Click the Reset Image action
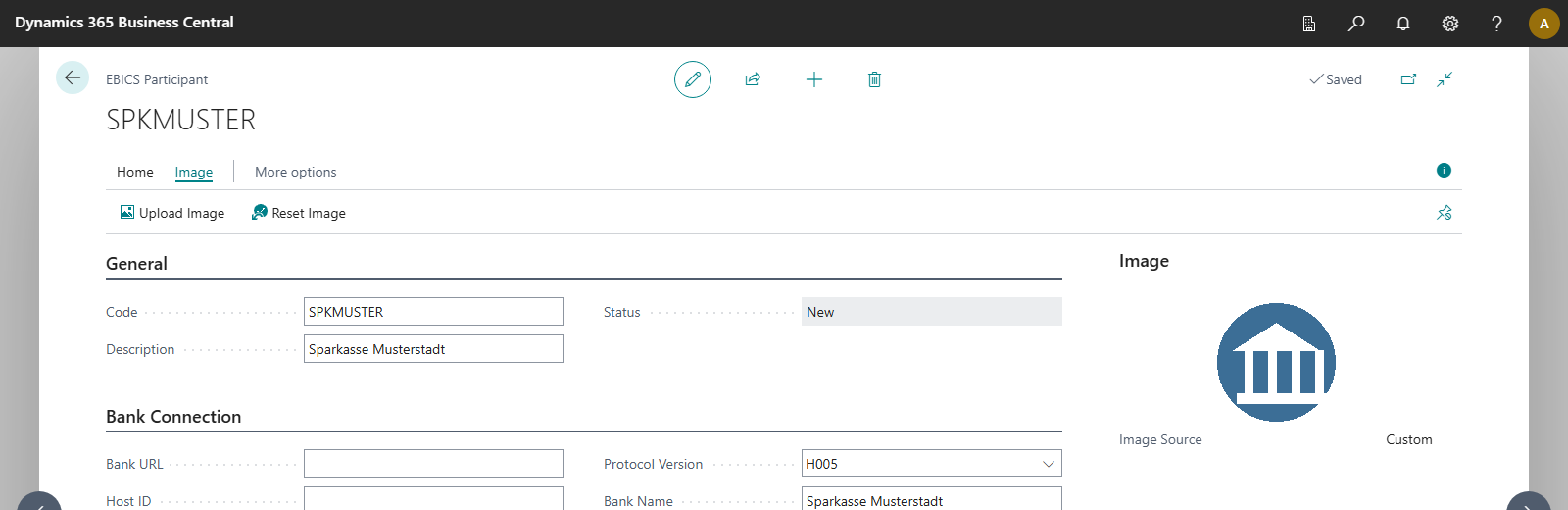Viewport: 1568px width, 510px height. [299, 213]
